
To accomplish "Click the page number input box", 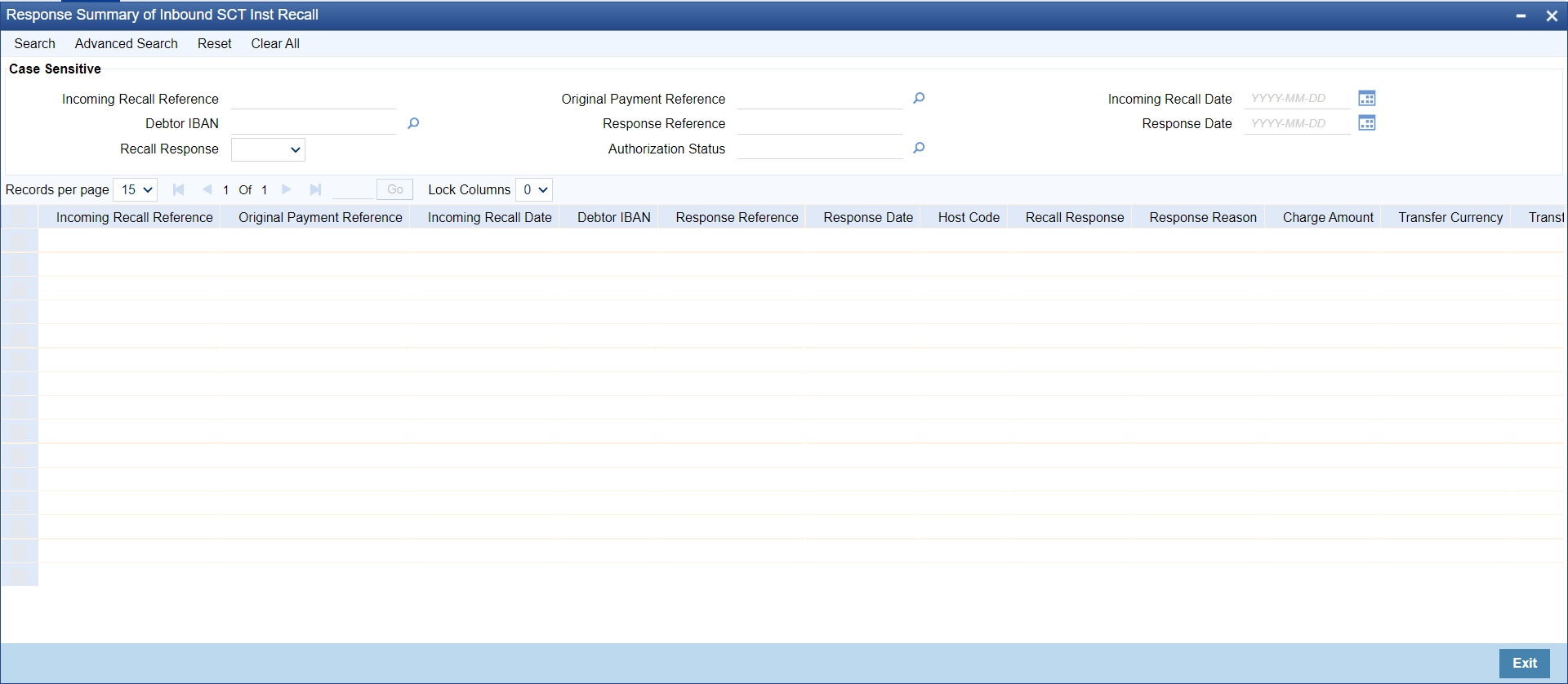I will (x=353, y=189).
